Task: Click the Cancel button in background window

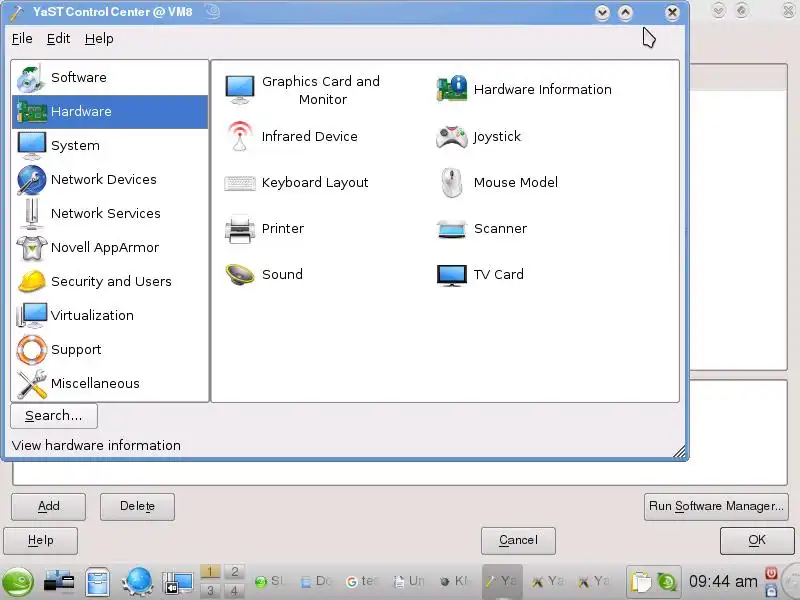Action: coord(518,540)
